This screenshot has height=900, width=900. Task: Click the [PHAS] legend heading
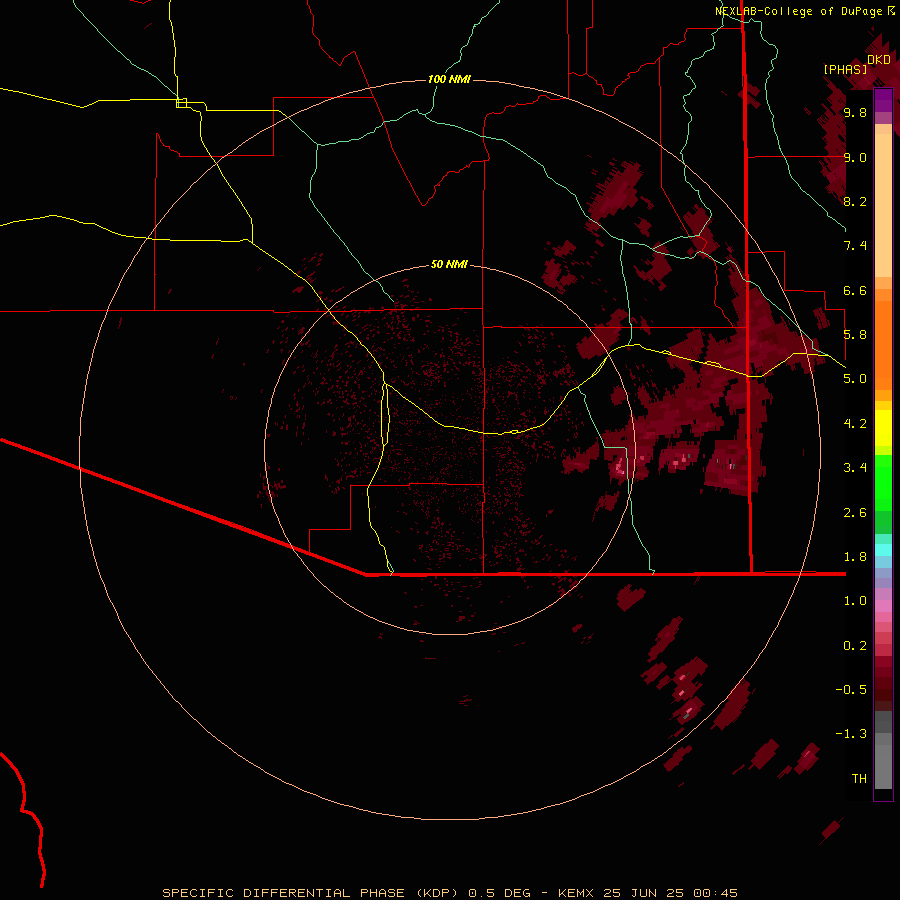coord(845,69)
